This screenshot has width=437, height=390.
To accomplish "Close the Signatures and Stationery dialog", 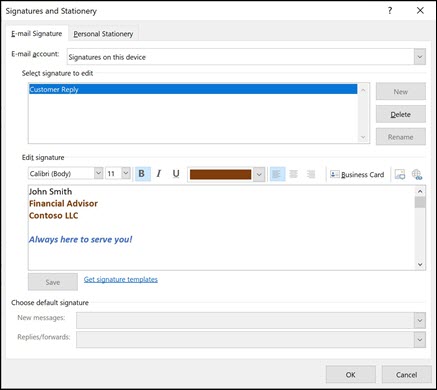I will [420, 11].
